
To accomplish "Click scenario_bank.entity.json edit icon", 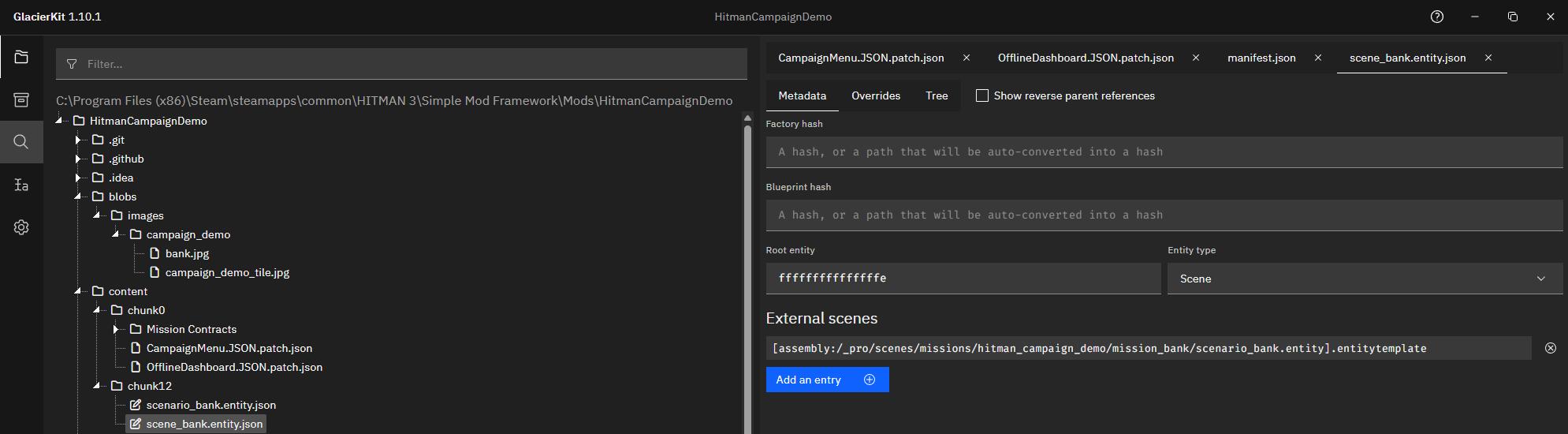I will coord(136,405).
